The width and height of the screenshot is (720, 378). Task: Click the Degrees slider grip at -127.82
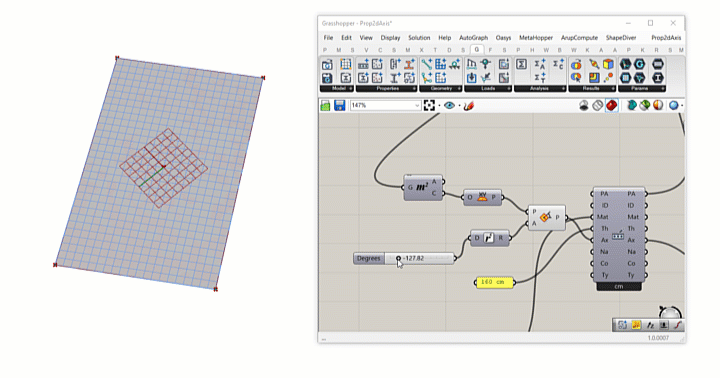399,258
